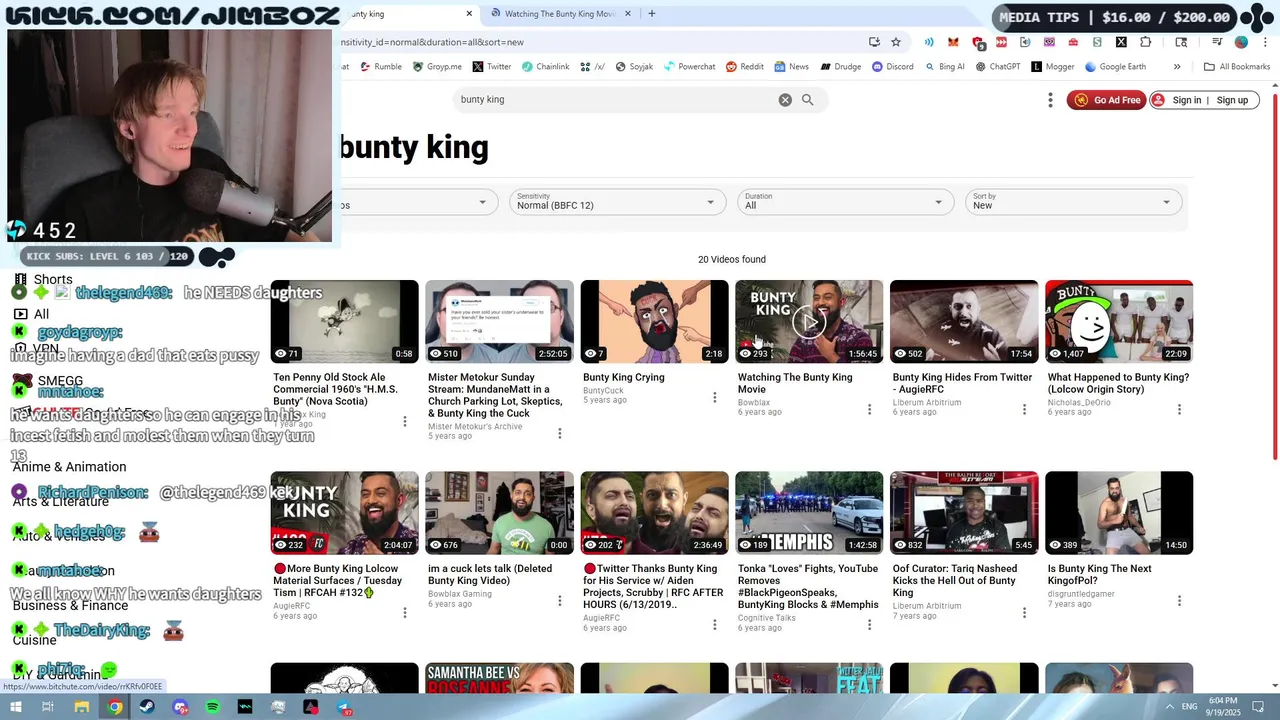
Task: Open the Google Earth bookmark
Action: (x=1114, y=67)
